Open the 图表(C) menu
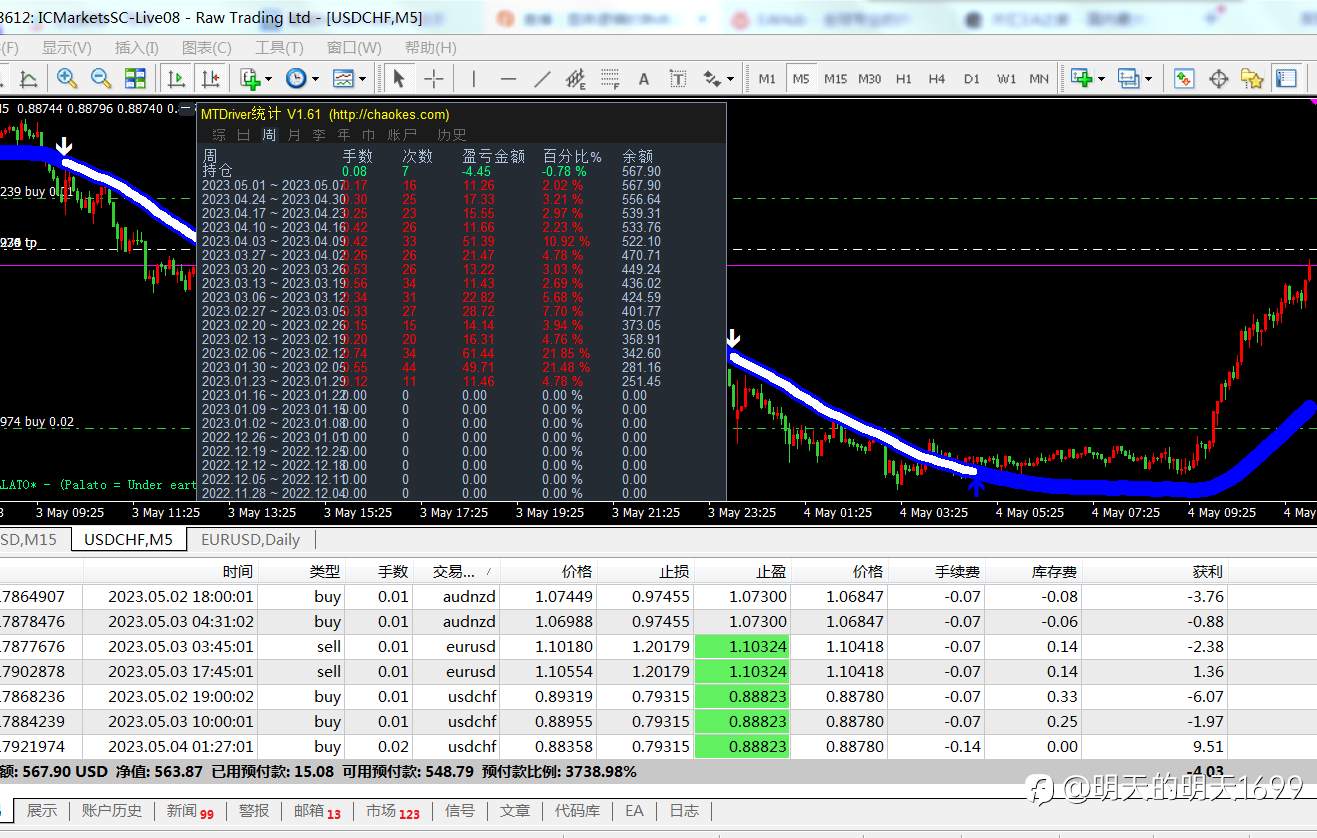1317x838 pixels. 207,48
